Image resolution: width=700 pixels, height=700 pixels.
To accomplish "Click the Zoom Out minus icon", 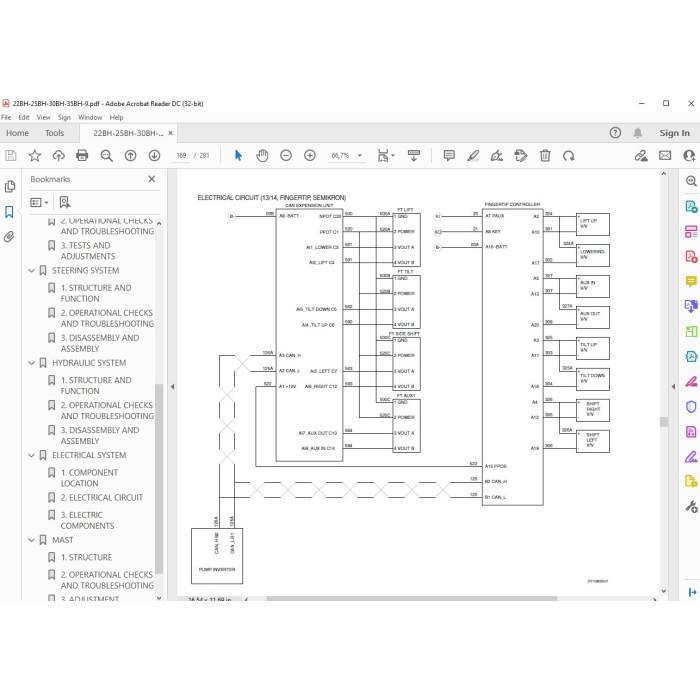I will (x=286, y=155).
